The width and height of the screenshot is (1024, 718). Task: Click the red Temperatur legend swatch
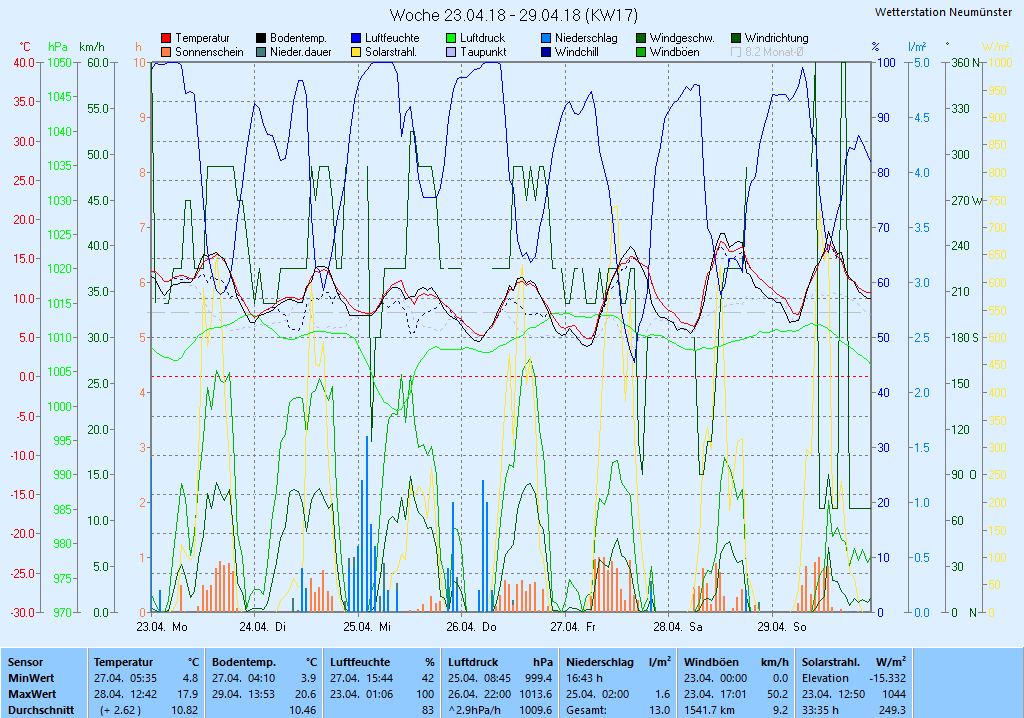point(166,39)
